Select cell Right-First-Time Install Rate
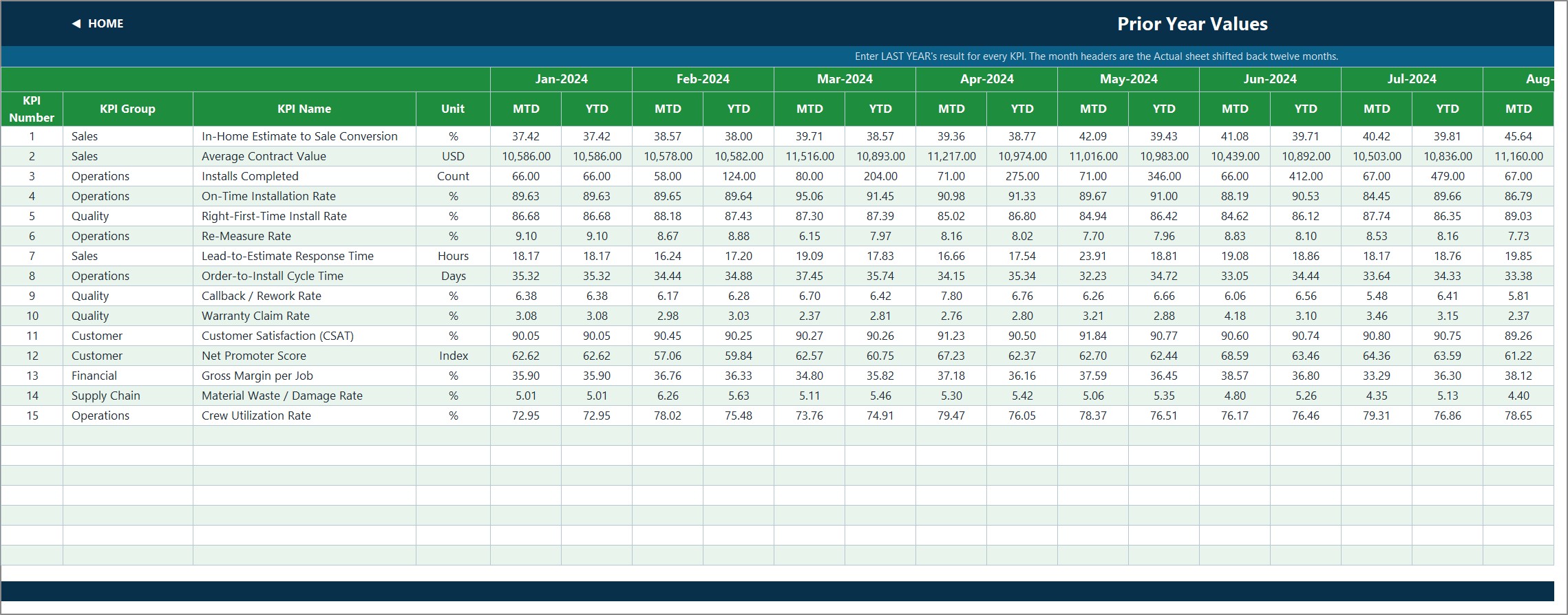Image resolution: width=1568 pixels, height=615 pixels. (x=304, y=216)
